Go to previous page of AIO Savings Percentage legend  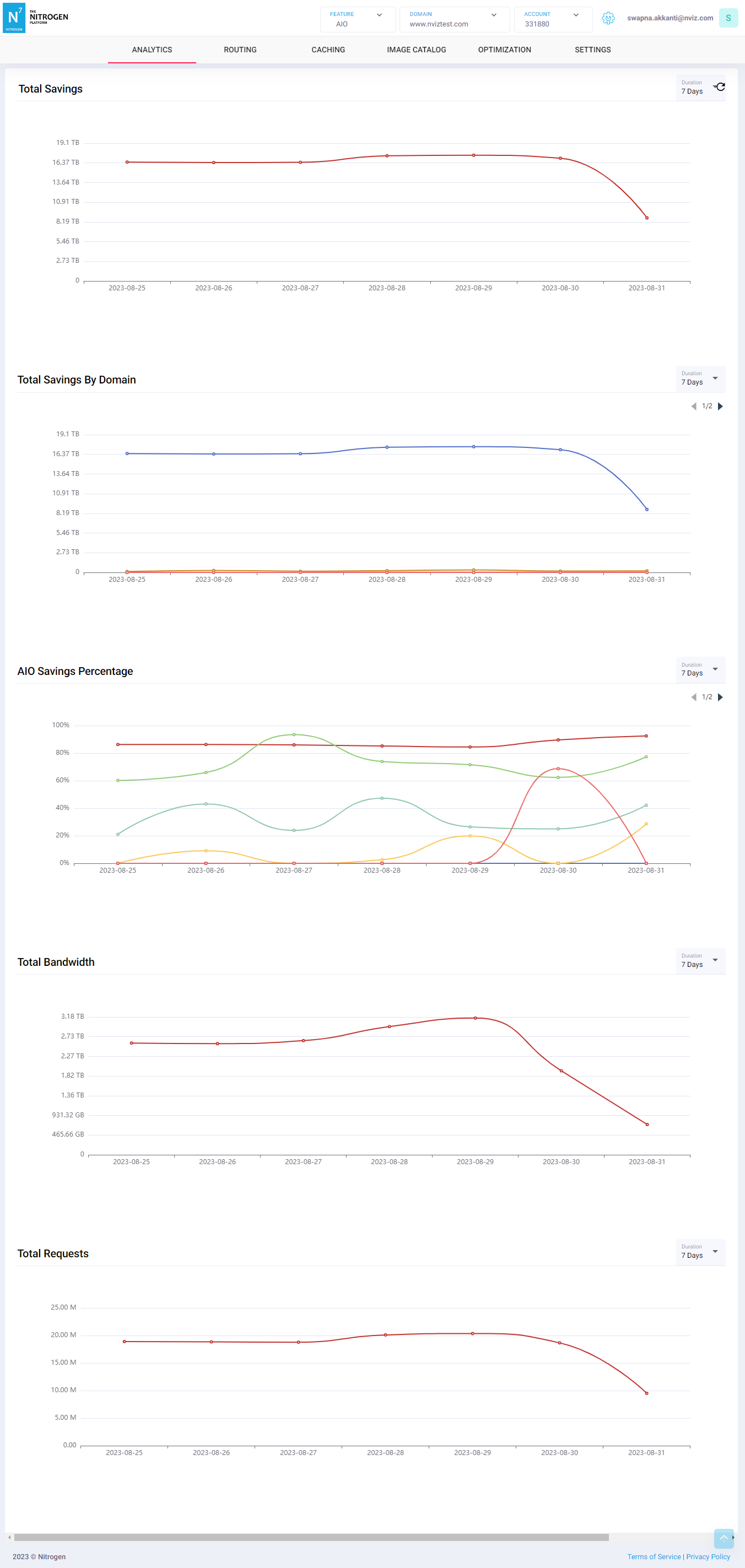click(x=693, y=697)
